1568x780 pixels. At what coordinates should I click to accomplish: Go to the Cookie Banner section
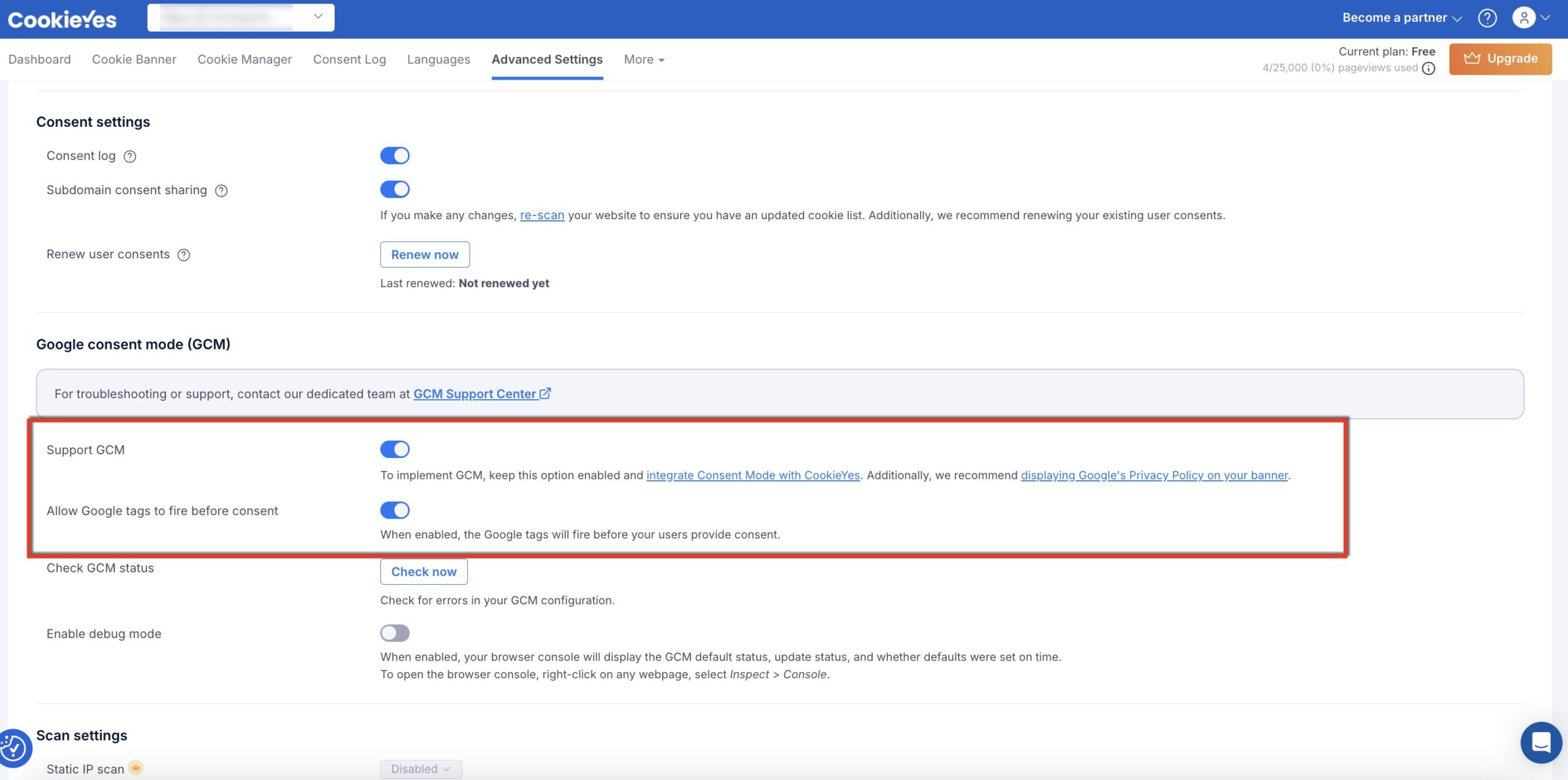(x=134, y=59)
